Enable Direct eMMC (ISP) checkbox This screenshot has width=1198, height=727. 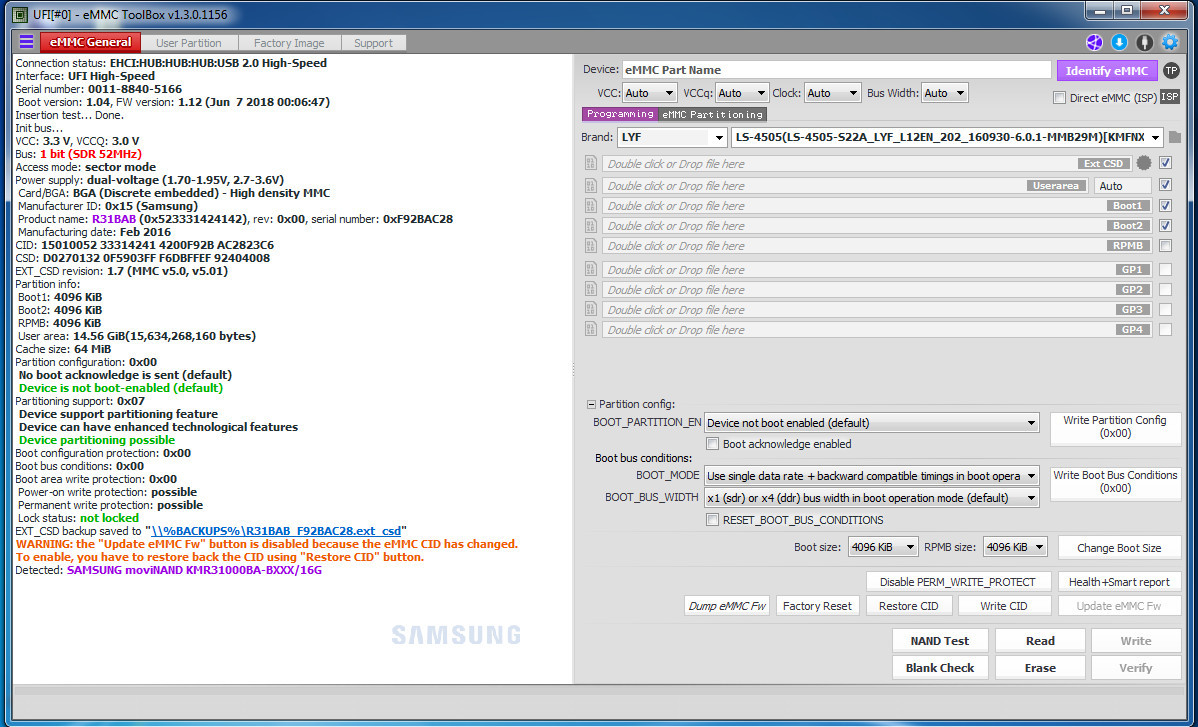1059,98
